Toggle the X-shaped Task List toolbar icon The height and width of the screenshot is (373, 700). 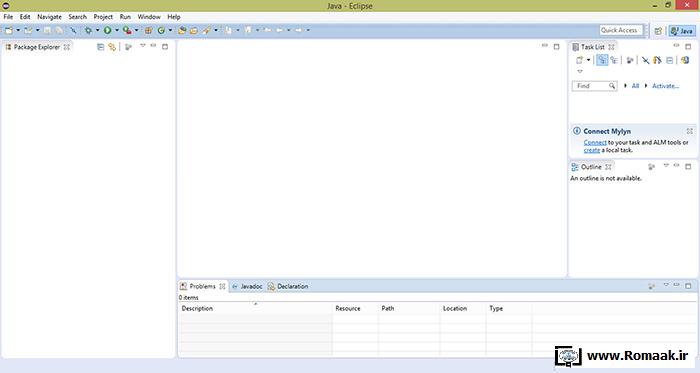pyautogui.click(x=646, y=60)
